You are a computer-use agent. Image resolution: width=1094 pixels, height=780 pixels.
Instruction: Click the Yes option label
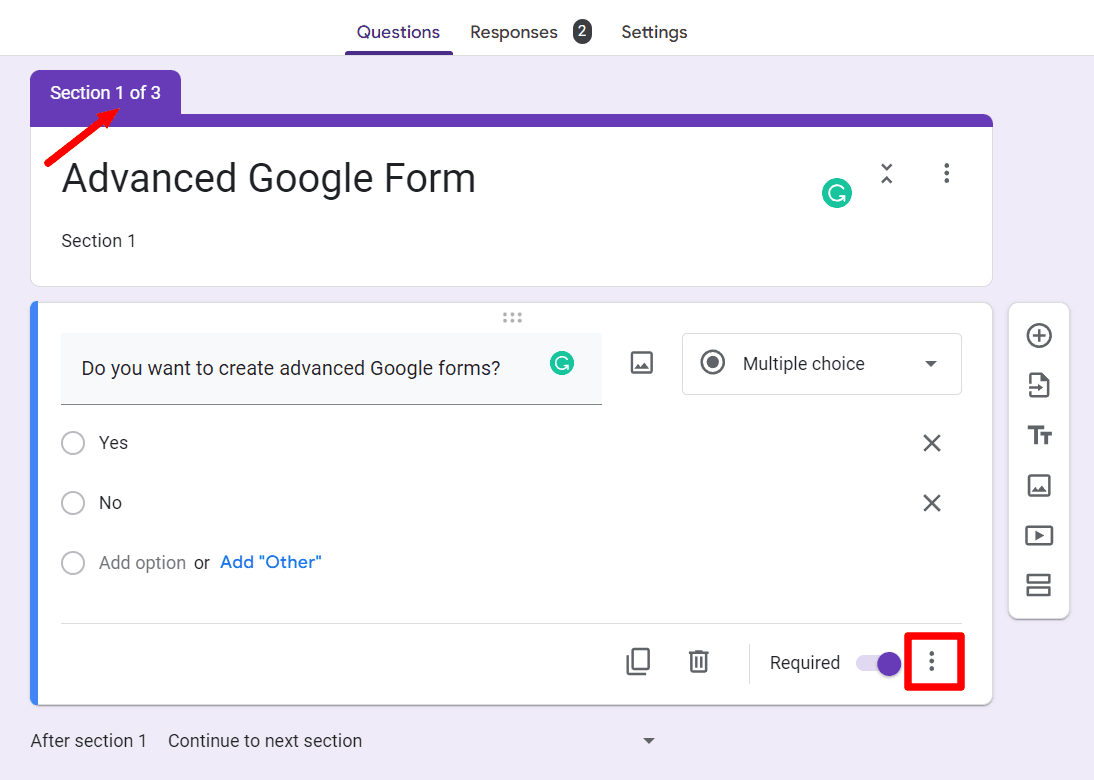[113, 443]
